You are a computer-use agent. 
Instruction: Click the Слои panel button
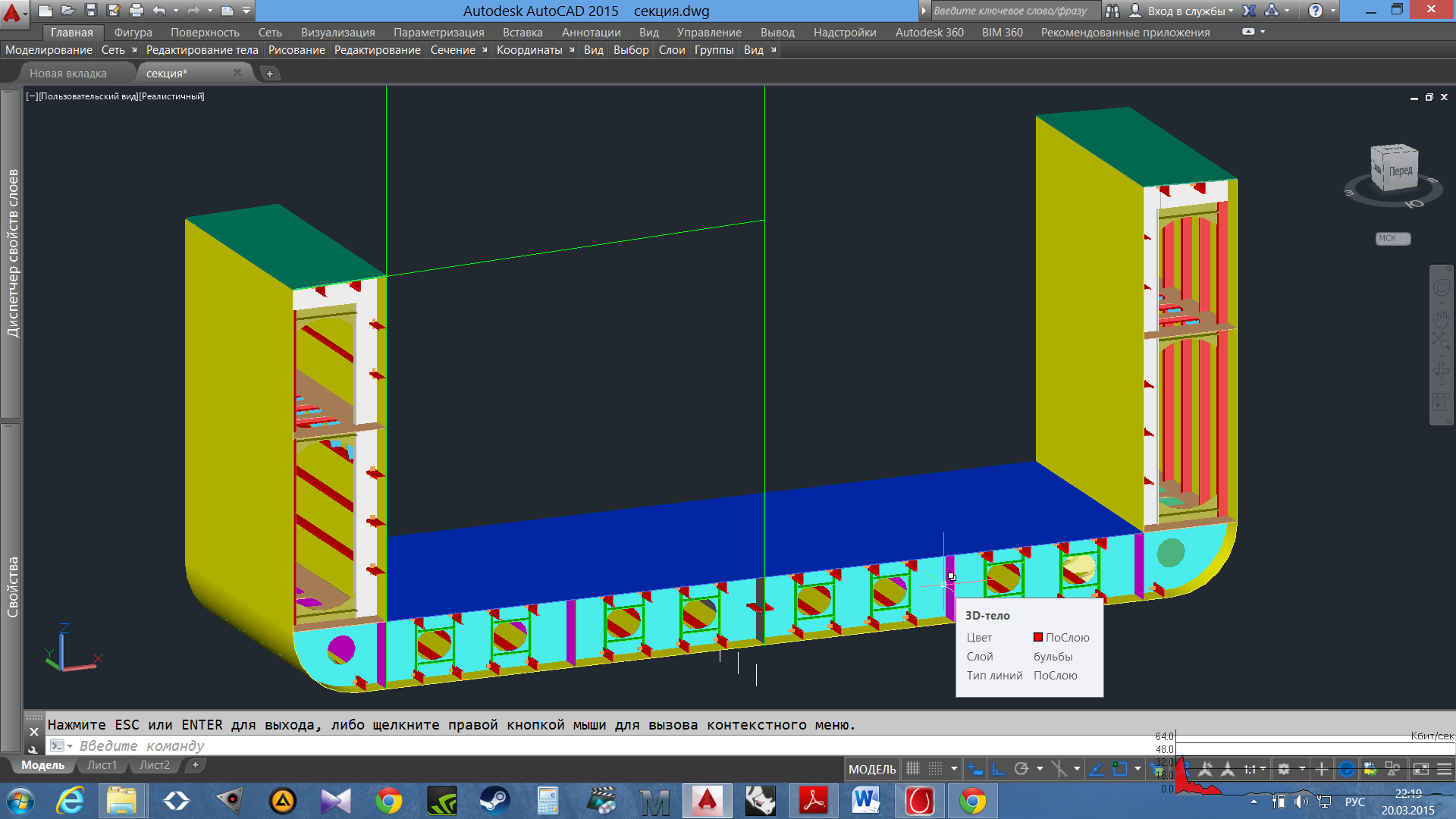672,50
